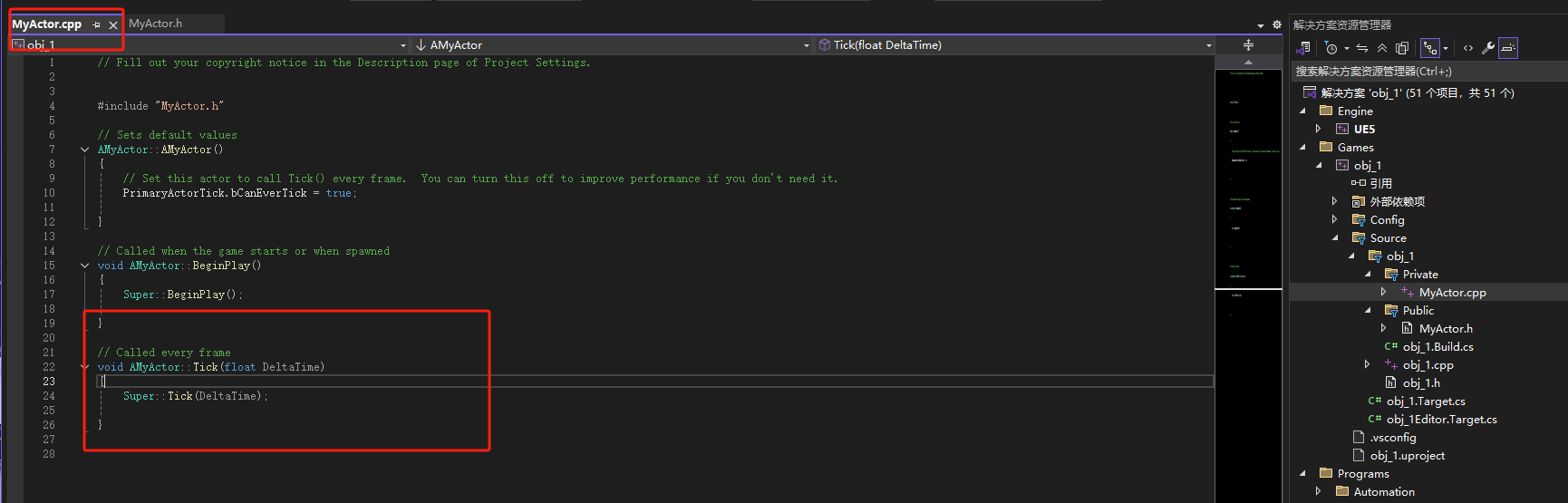Click the Programs folder icon
The height and width of the screenshot is (503, 1568).
point(1326,473)
